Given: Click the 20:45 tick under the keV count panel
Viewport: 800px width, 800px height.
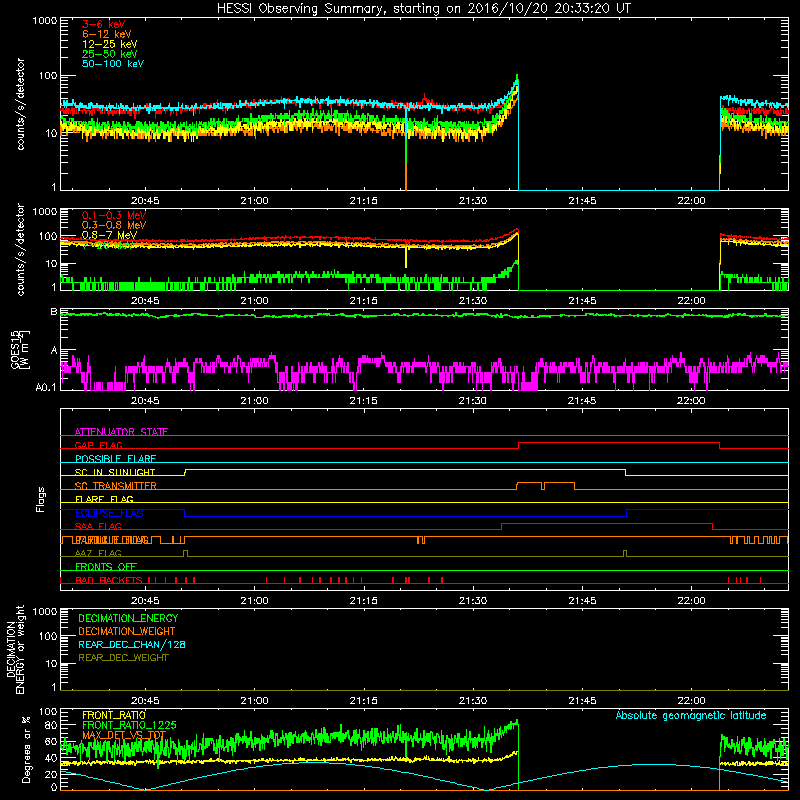Looking at the screenshot, I should click(x=145, y=201).
